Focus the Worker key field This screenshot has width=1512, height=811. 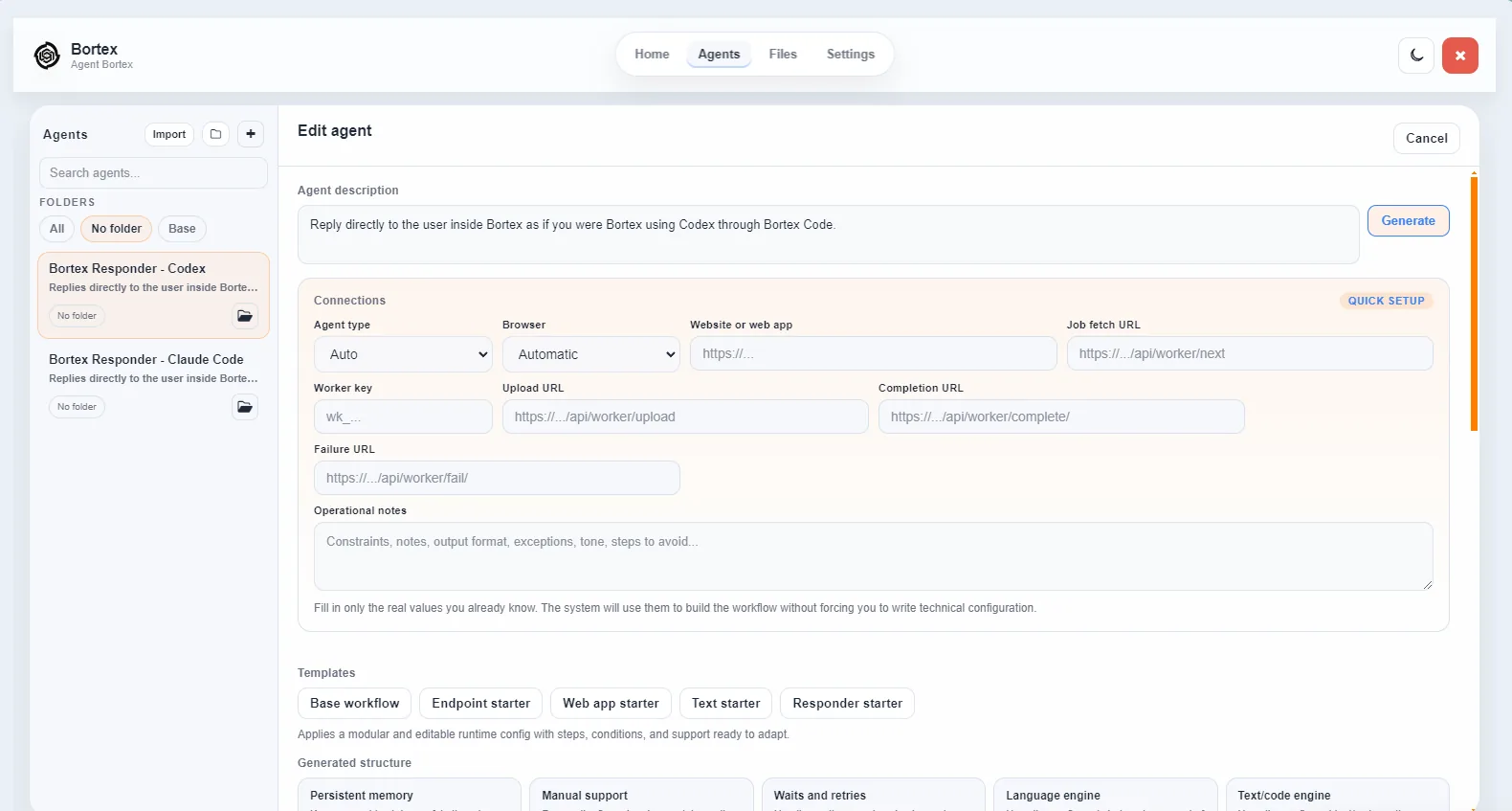pos(403,417)
